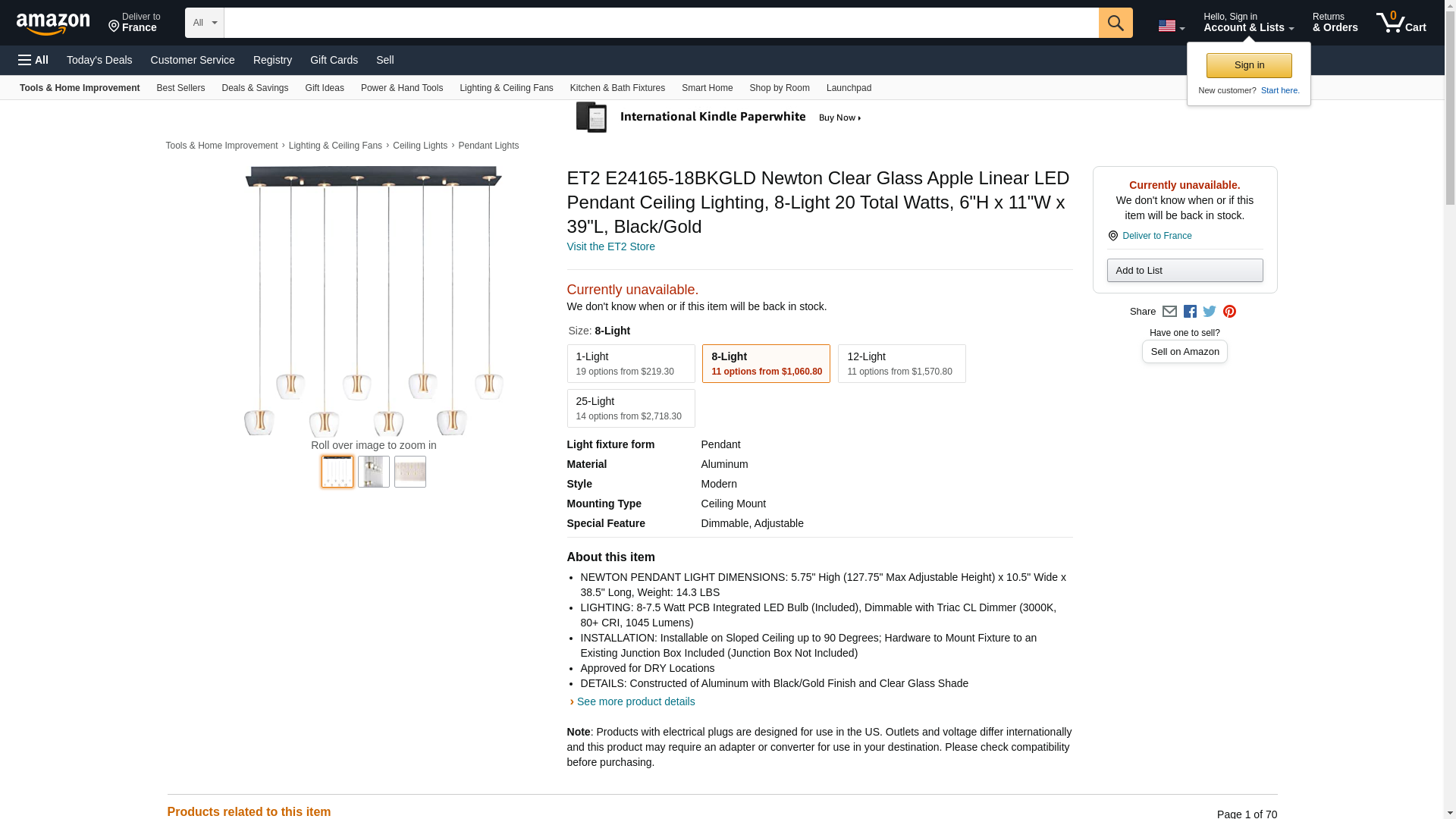Select the second product image thumbnail

pyautogui.click(x=373, y=471)
